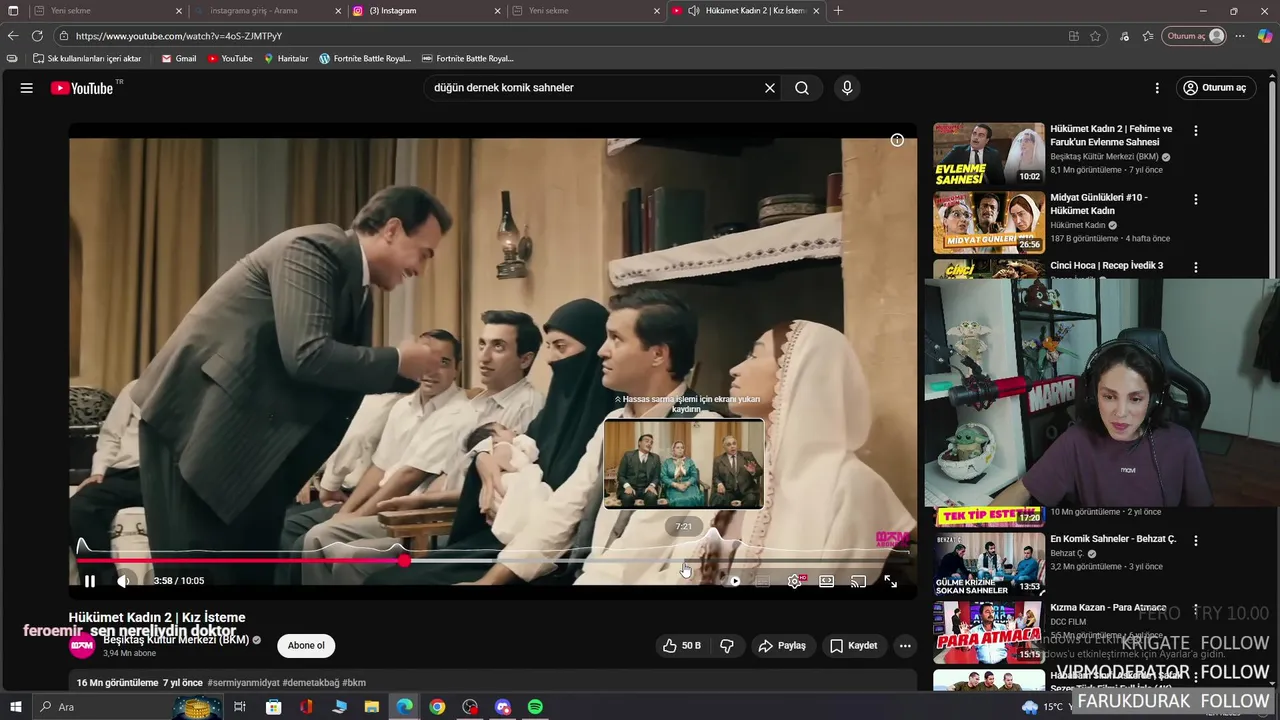Like the video showing 50 B
The image size is (1280, 720).
[x=681, y=646]
